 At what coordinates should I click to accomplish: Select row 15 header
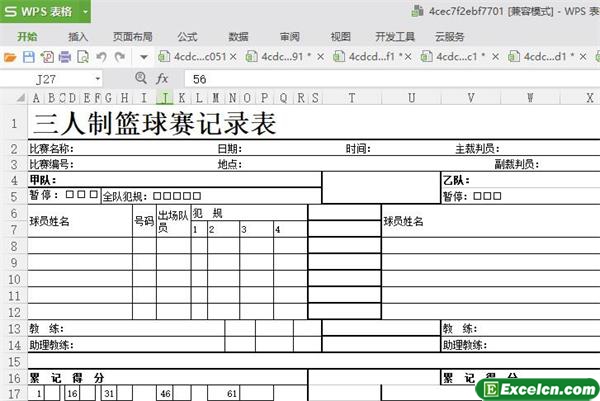tap(14, 361)
